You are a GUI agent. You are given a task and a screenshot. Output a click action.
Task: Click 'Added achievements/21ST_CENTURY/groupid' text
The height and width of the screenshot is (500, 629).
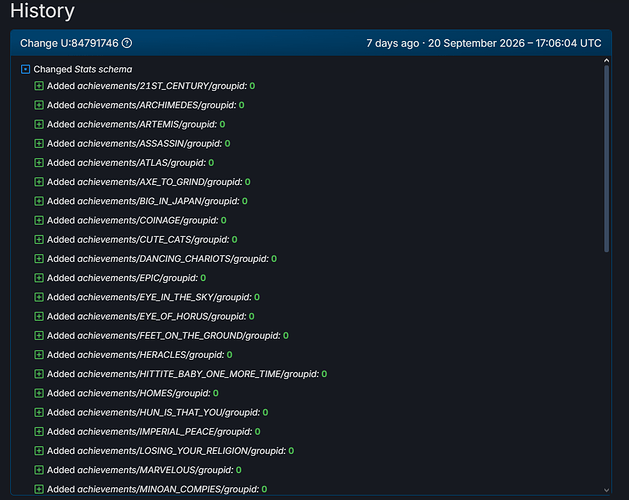(146, 86)
